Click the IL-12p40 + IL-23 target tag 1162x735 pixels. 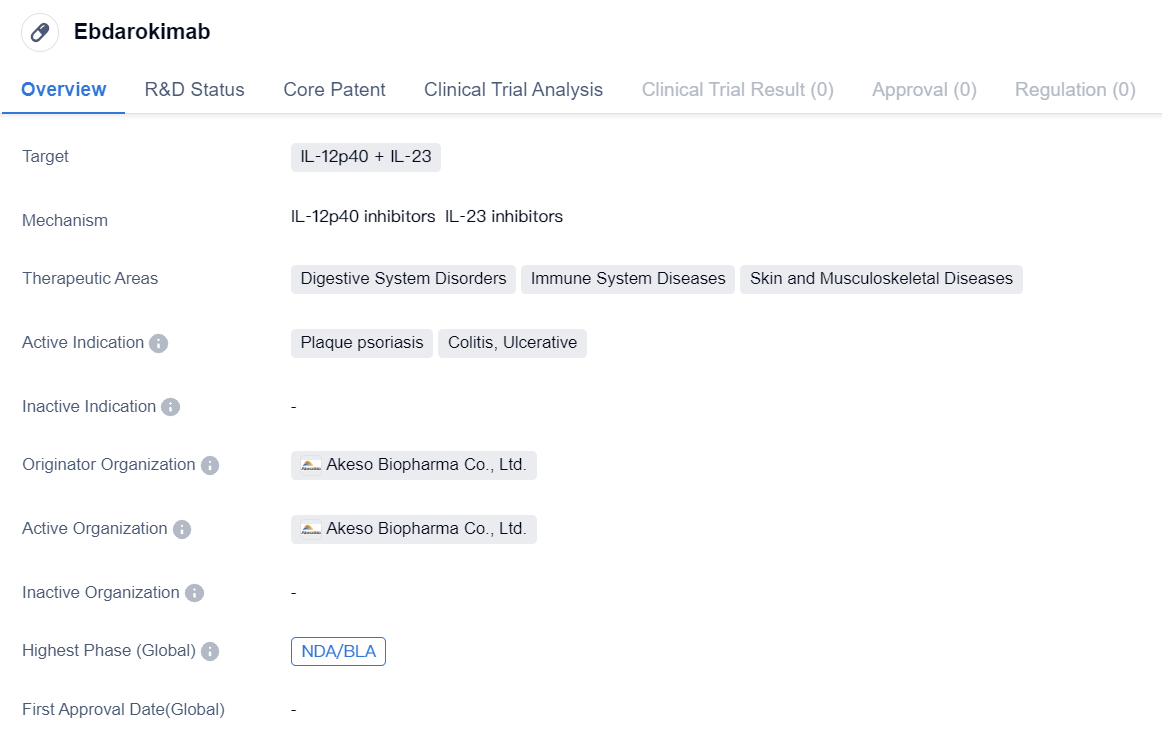point(365,157)
